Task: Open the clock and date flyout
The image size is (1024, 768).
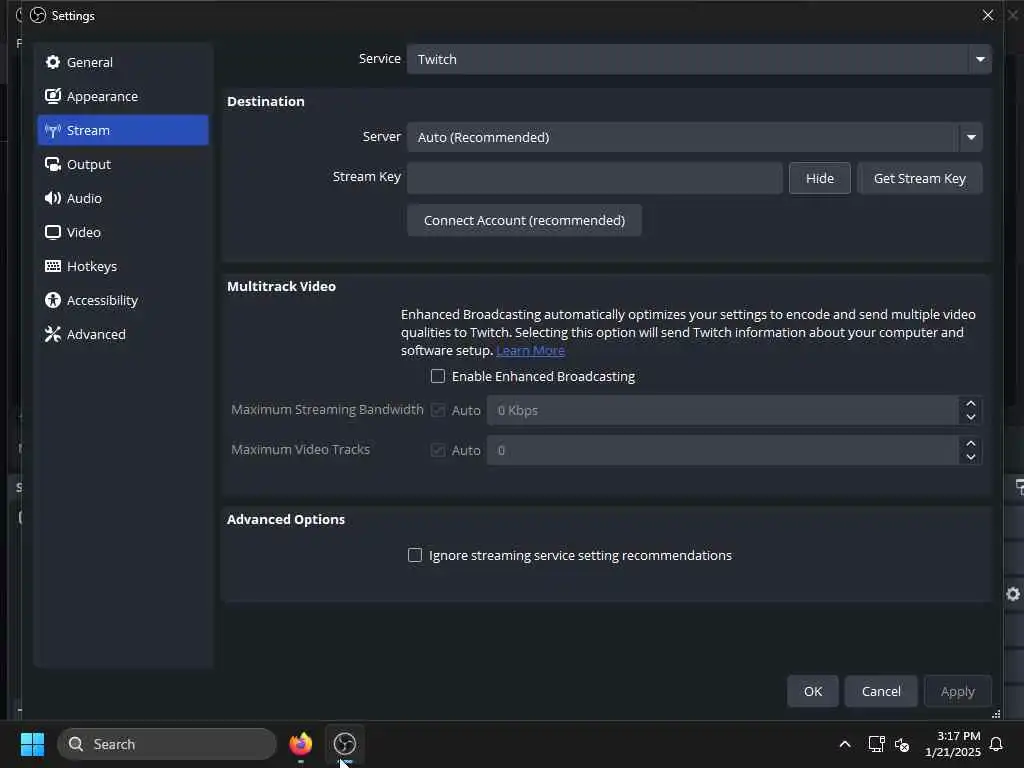Action: click(952, 744)
